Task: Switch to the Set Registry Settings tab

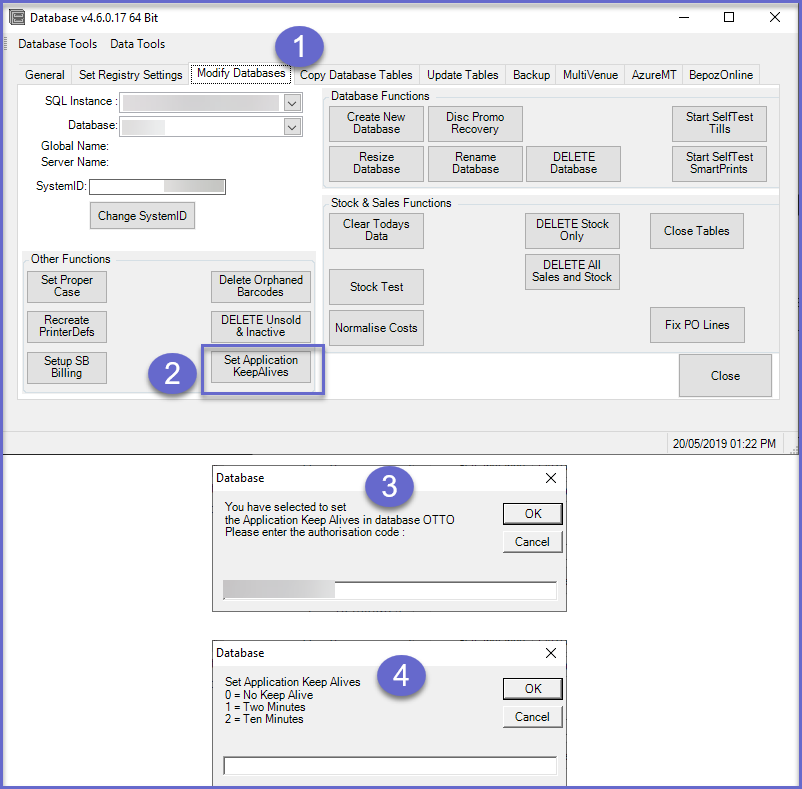Action: pos(131,75)
